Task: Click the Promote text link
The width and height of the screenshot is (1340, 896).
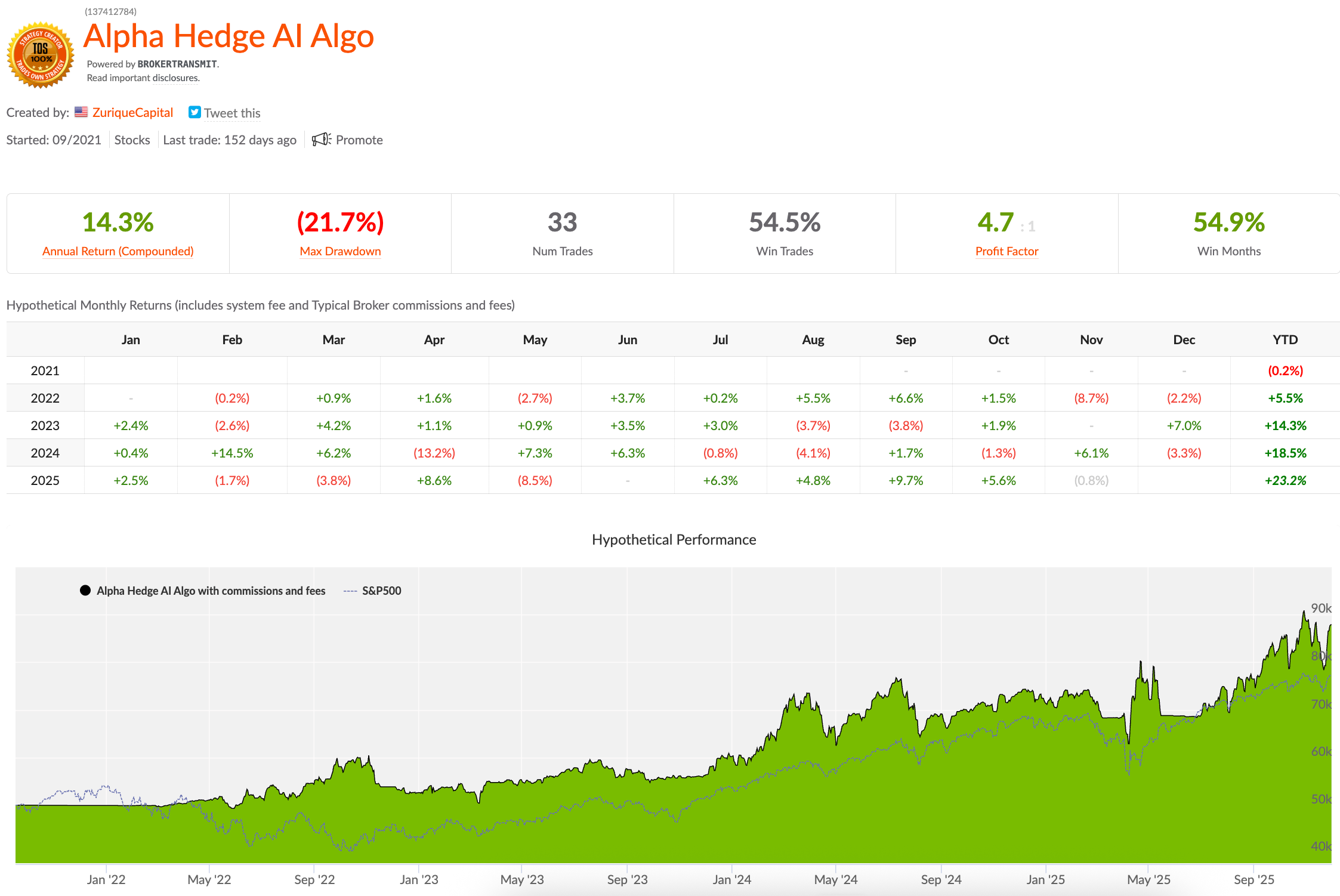Action: (x=359, y=140)
